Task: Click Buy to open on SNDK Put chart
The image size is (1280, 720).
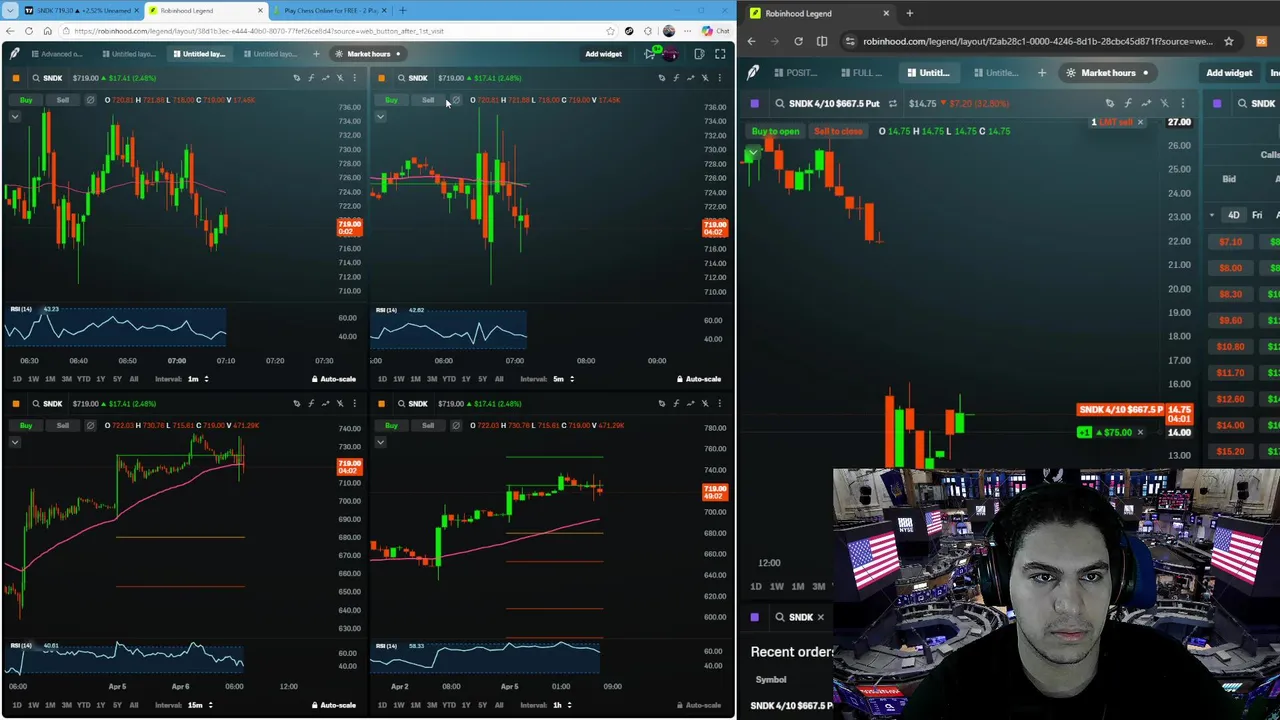Action: [x=776, y=131]
